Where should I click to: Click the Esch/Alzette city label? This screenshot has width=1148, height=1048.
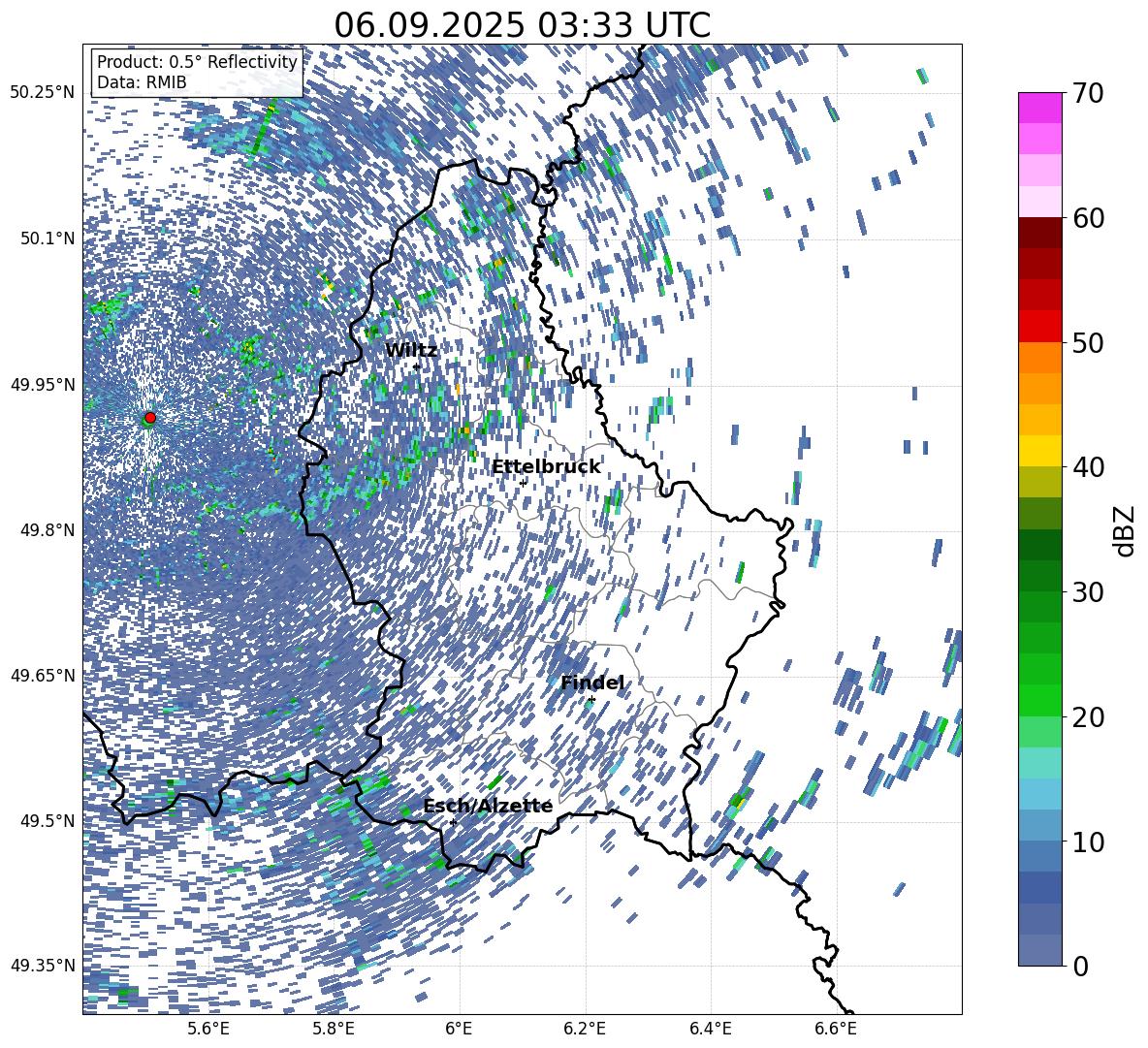(x=488, y=806)
